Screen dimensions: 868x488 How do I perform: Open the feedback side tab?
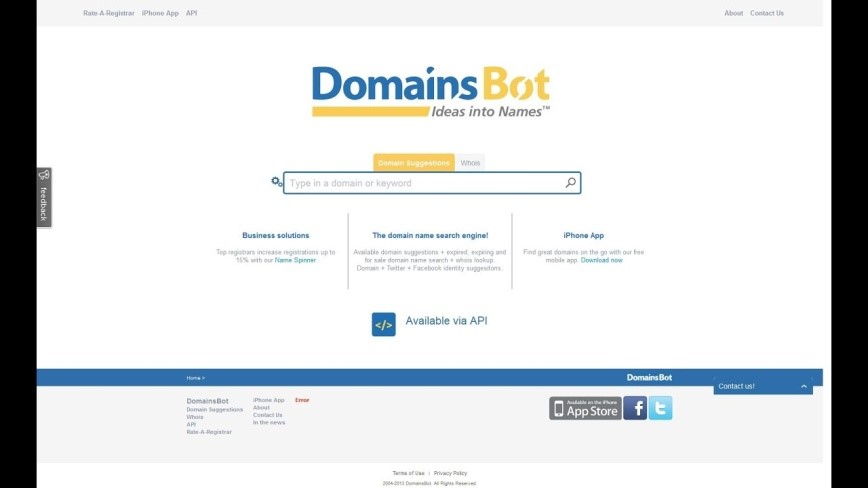pyautogui.click(x=44, y=198)
